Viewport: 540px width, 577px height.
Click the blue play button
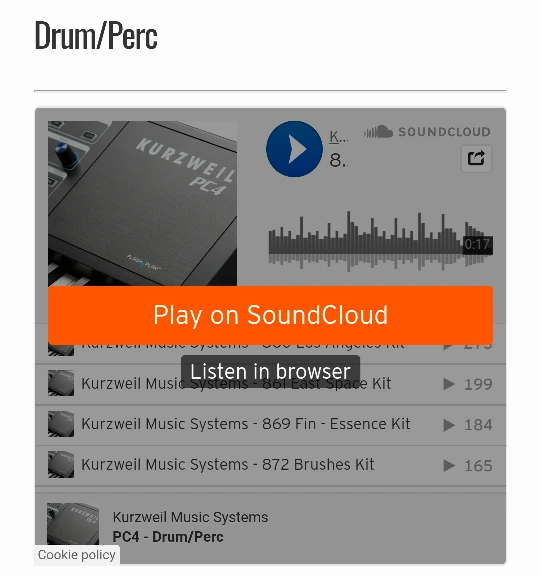coord(294,149)
